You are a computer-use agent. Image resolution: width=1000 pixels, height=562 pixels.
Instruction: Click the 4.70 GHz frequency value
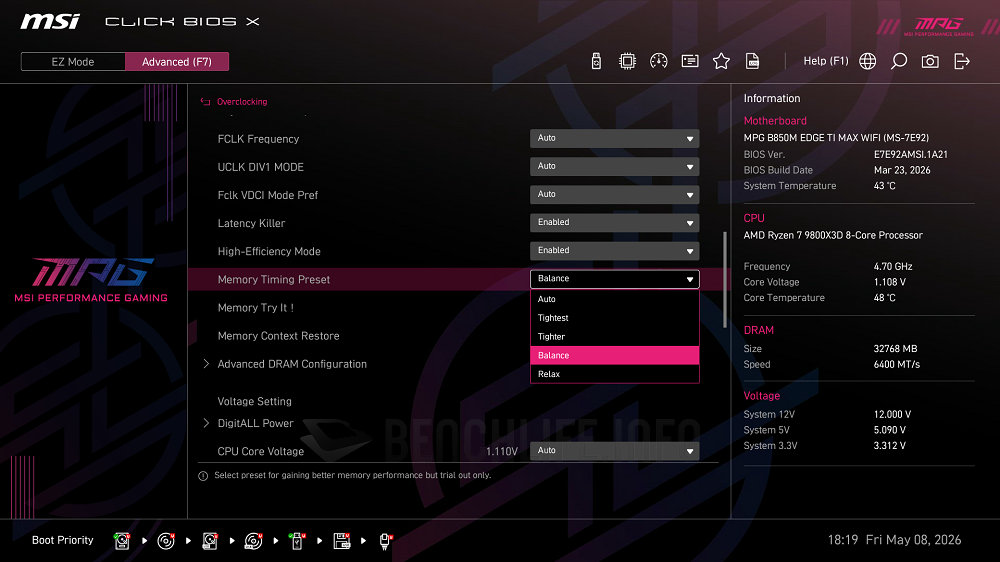[x=893, y=267]
